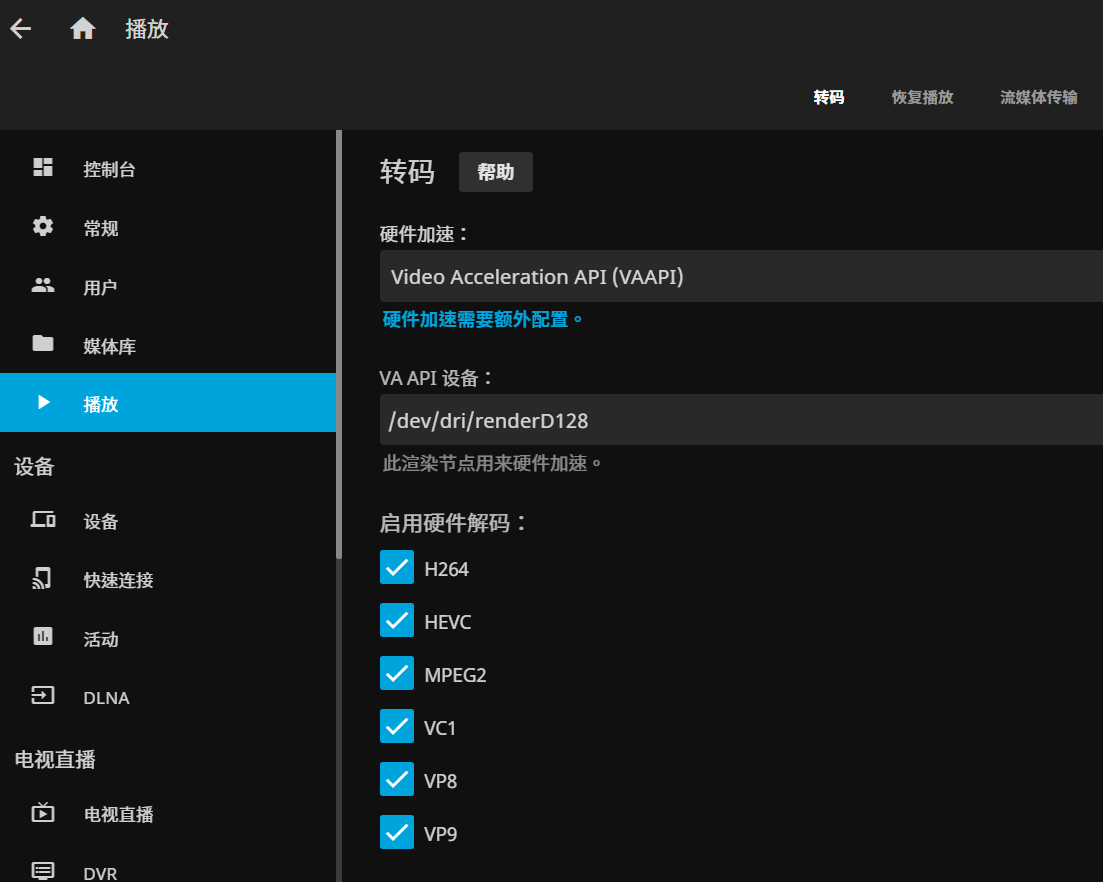
Task: Open 用户 people icon in sidebar
Action: pos(43,286)
